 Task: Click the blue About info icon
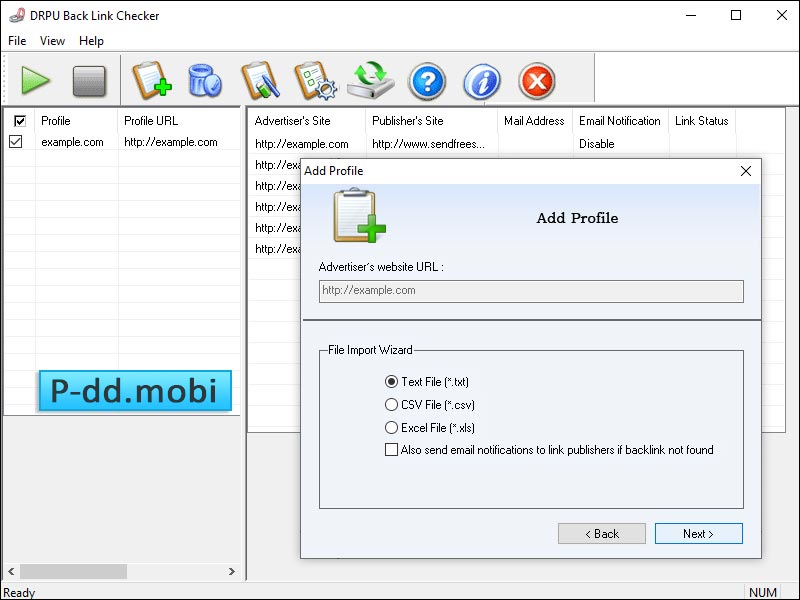pos(482,80)
